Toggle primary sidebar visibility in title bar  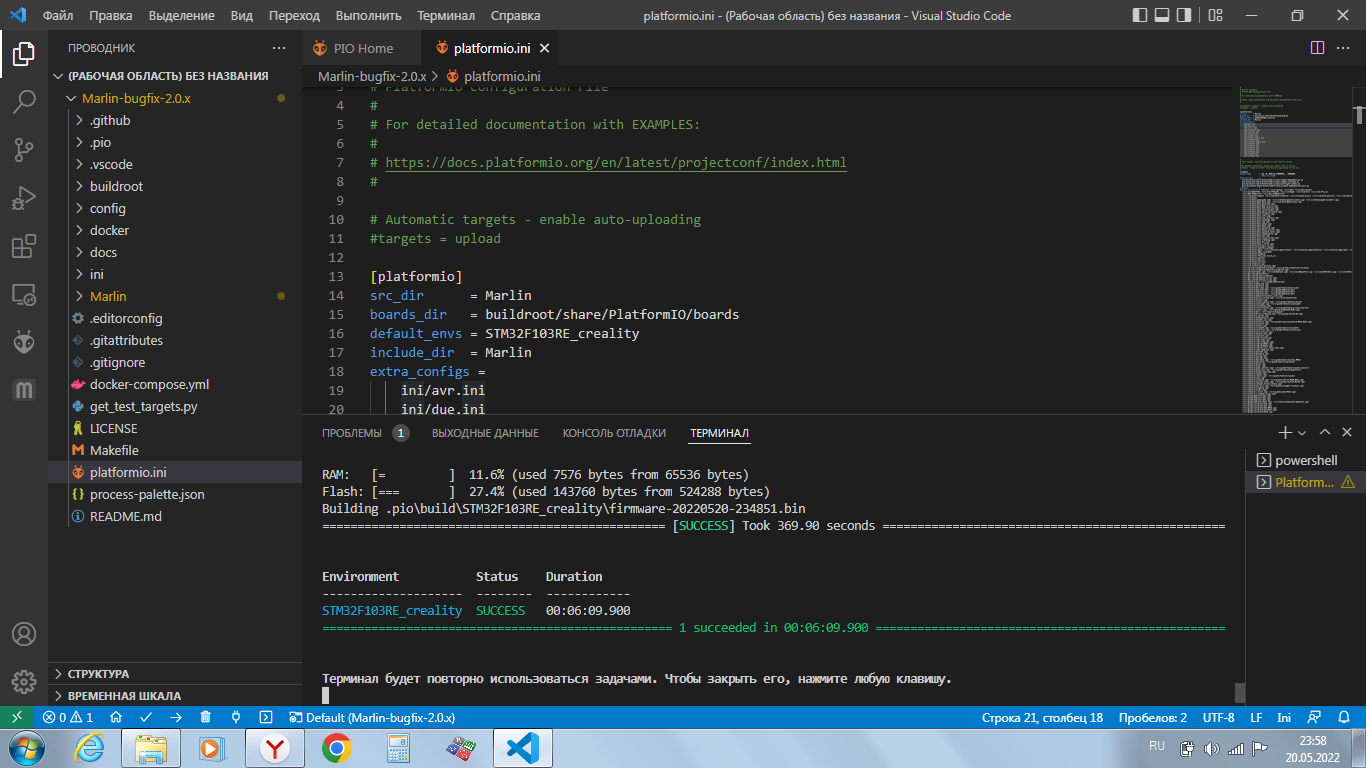(1140, 15)
